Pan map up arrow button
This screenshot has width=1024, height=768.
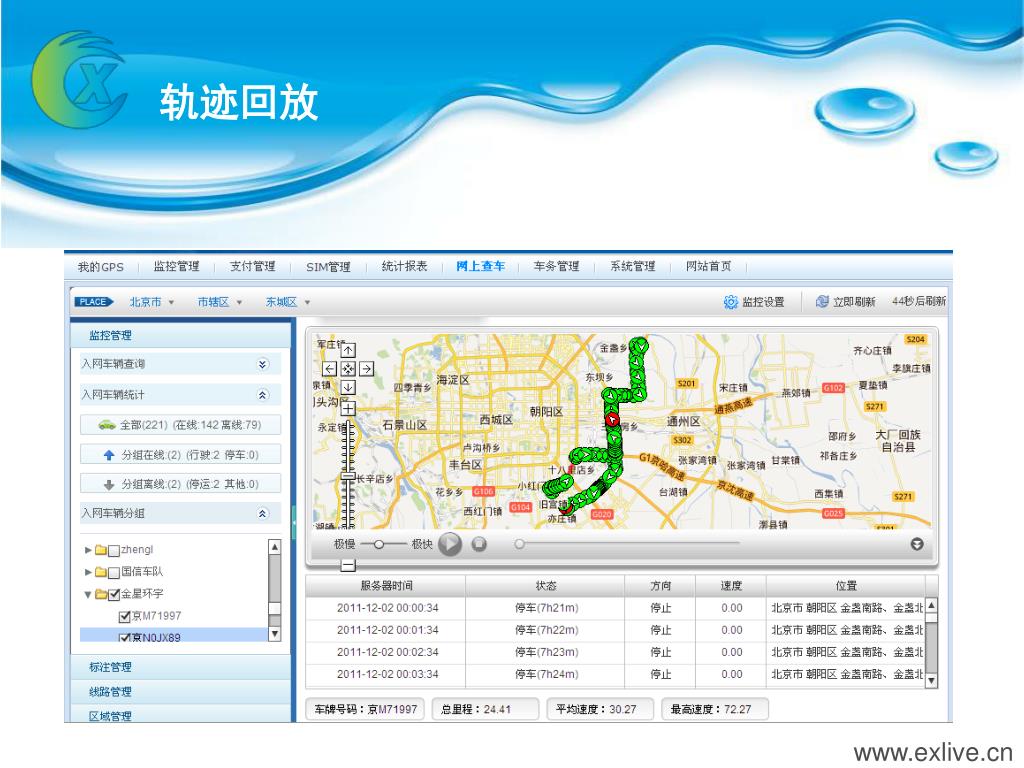[348, 351]
